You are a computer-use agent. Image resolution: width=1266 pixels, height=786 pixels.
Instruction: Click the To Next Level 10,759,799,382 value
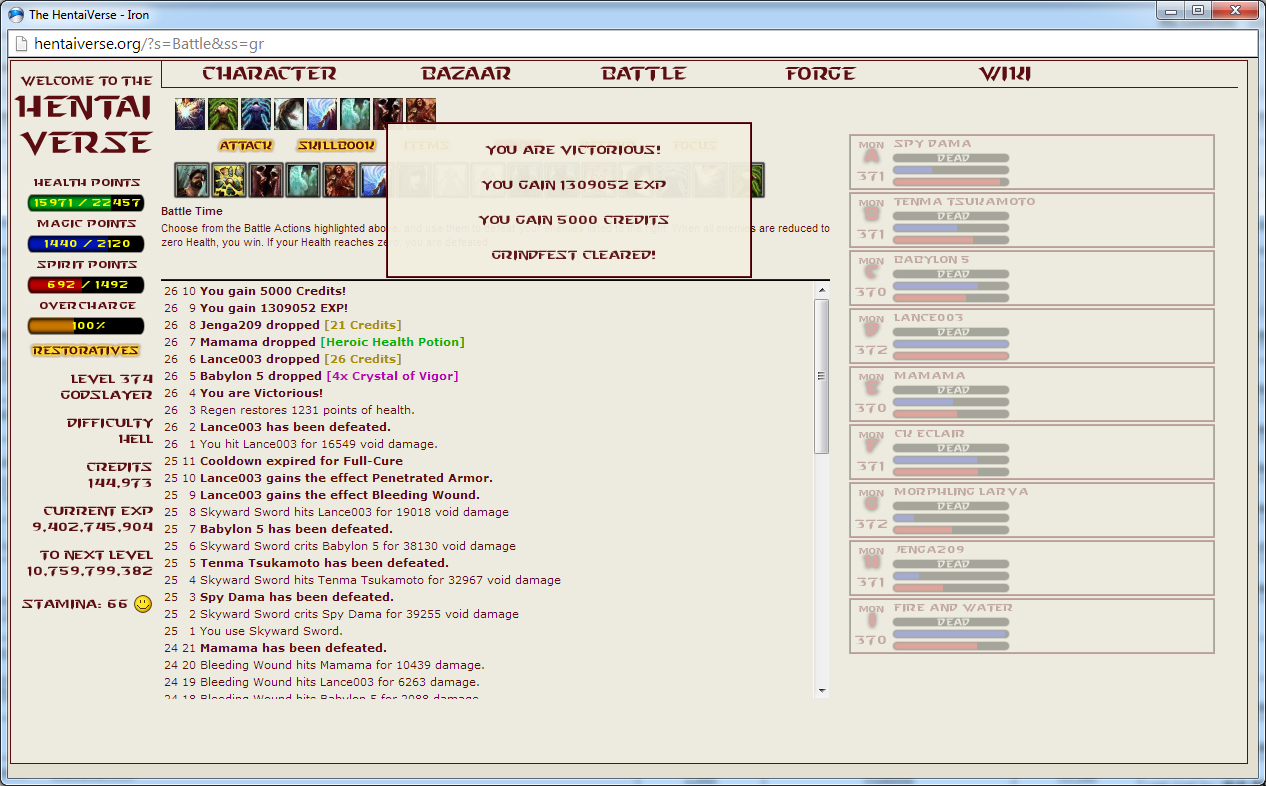pyautogui.click(x=90, y=571)
